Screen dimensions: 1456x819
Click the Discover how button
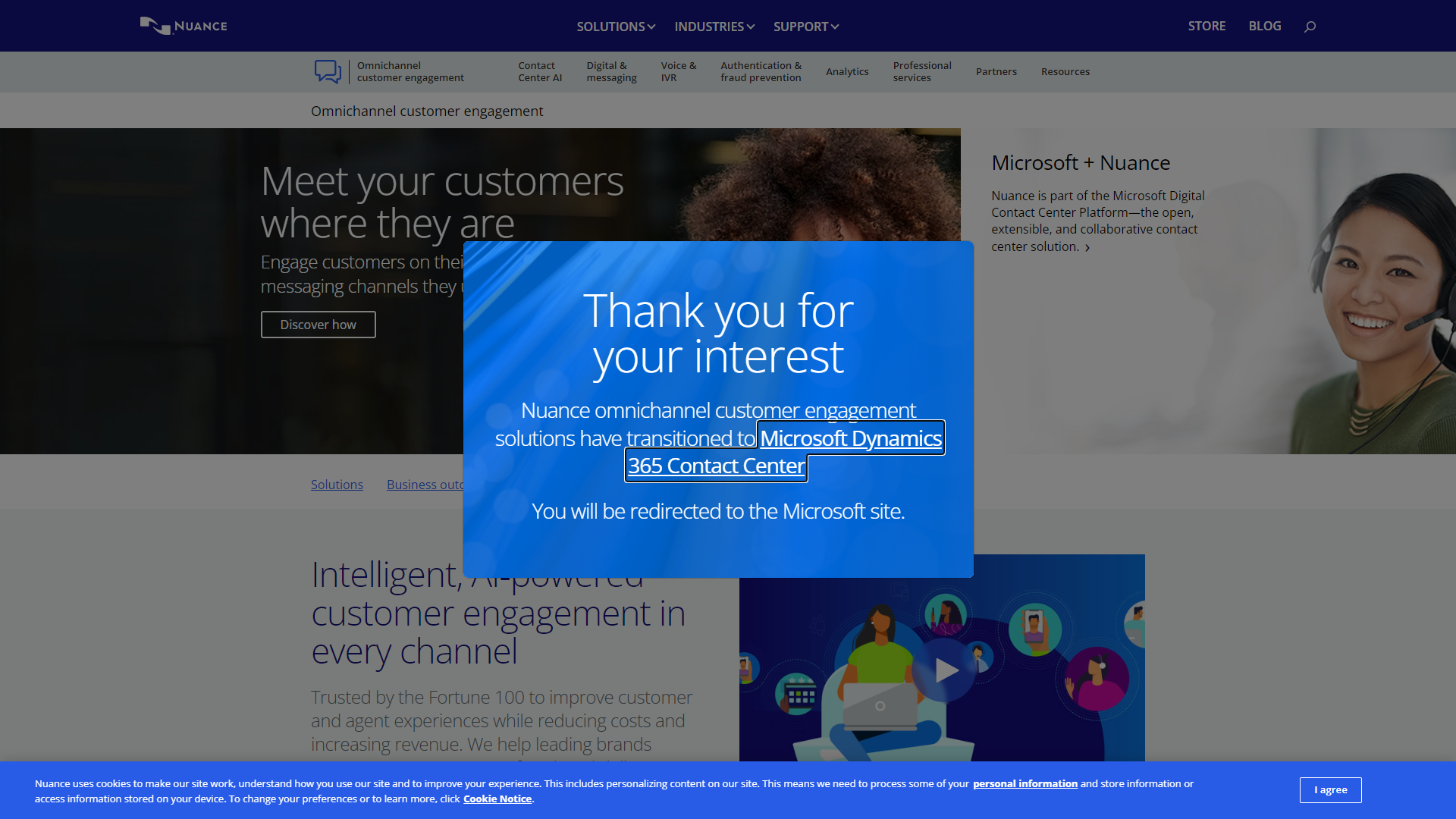[x=318, y=324]
